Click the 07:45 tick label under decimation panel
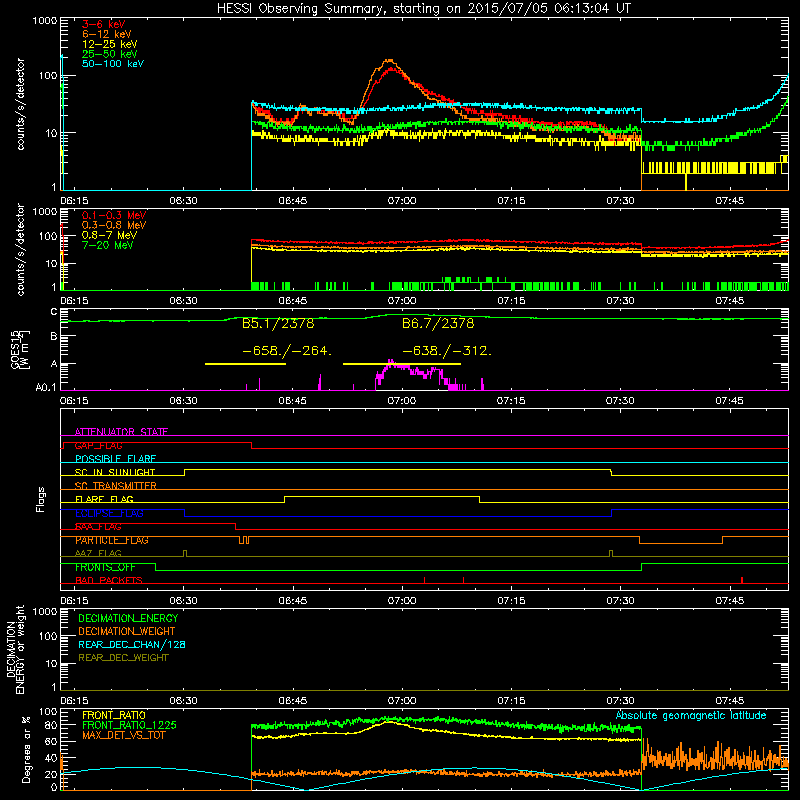Screen dimensions: 800x800 [730, 701]
